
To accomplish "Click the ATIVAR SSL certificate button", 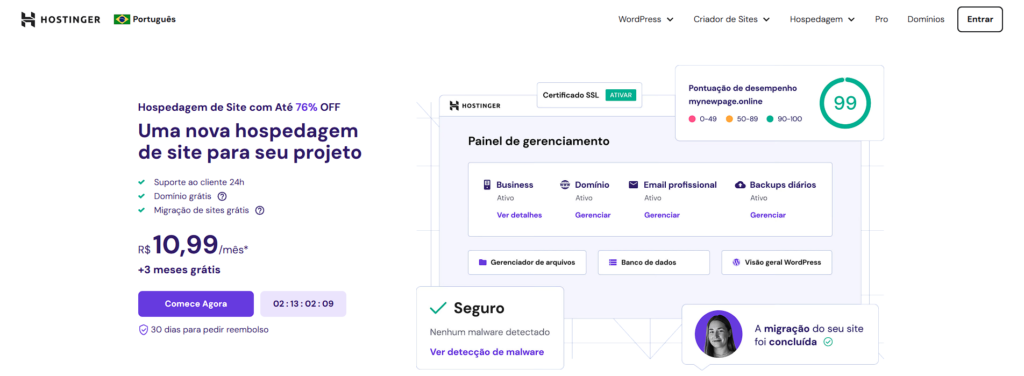I will coord(620,95).
